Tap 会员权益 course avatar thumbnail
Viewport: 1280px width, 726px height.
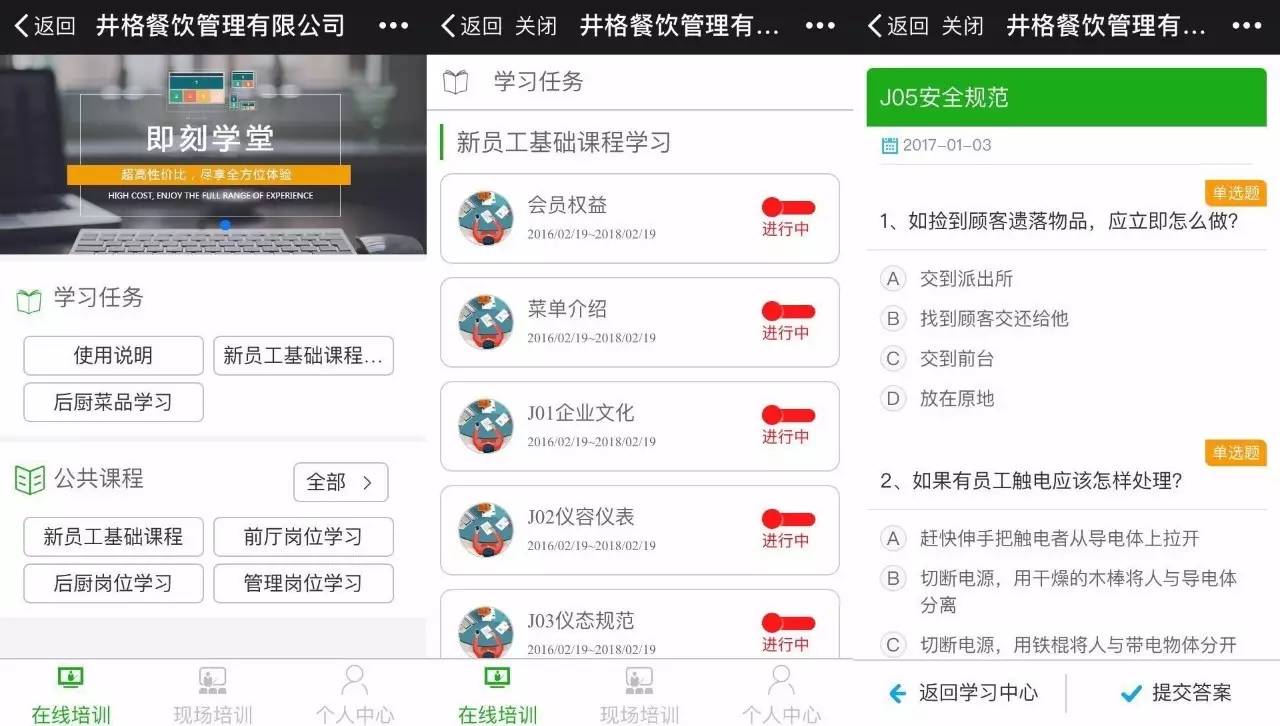(x=485, y=218)
